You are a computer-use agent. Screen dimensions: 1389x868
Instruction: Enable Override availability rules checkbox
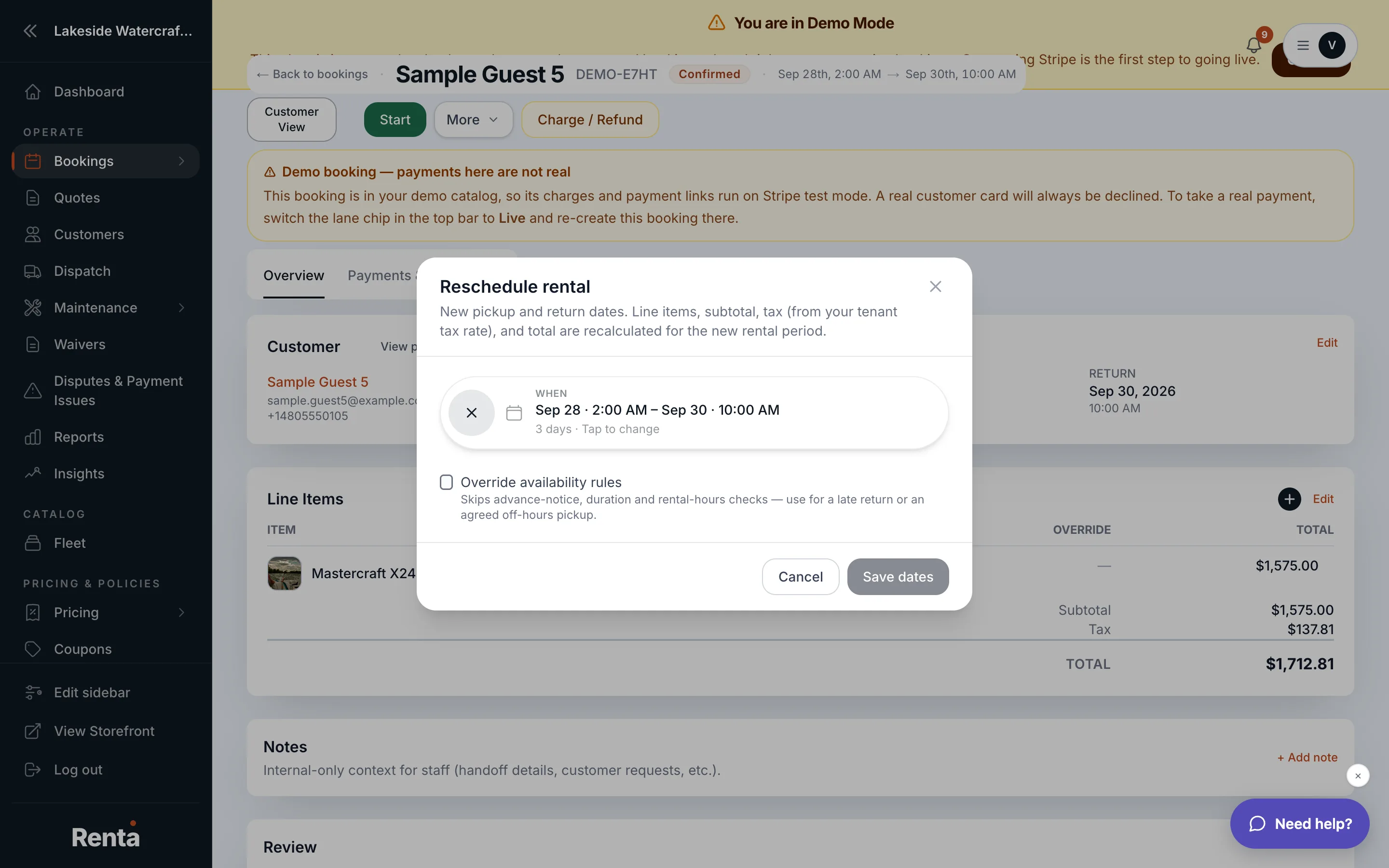pyautogui.click(x=447, y=482)
